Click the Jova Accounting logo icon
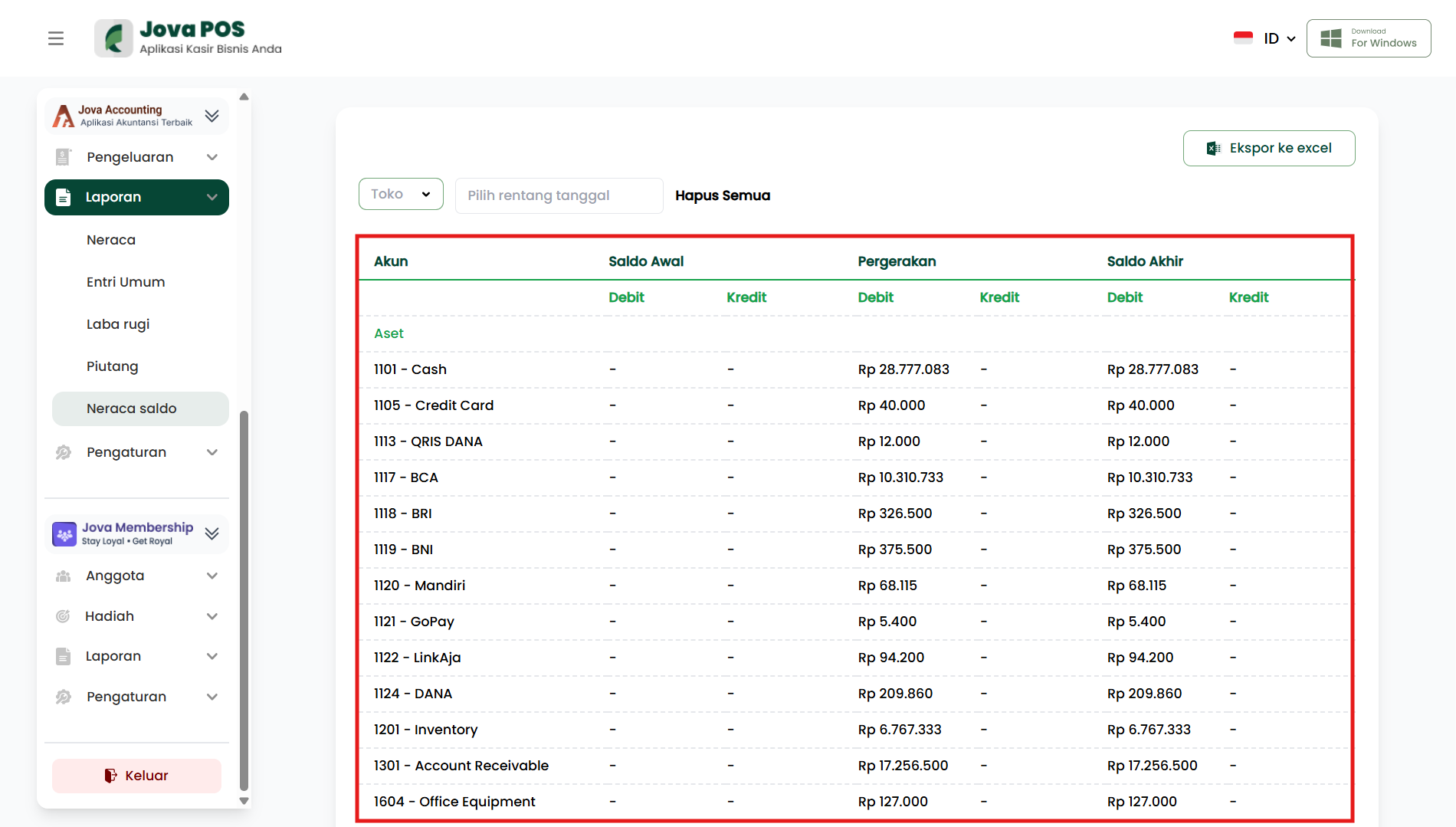The image size is (1456, 827). (x=64, y=116)
